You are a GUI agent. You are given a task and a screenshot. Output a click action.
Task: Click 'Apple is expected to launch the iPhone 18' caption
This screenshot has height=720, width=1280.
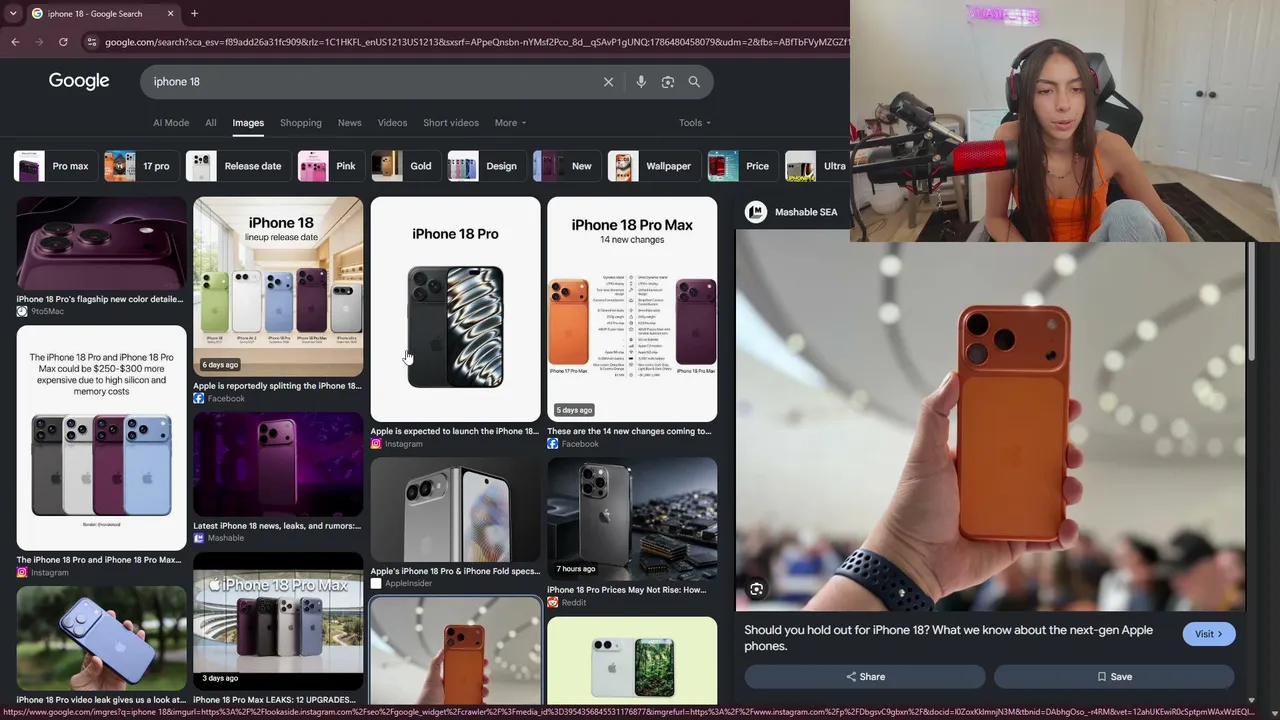click(454, 431)
